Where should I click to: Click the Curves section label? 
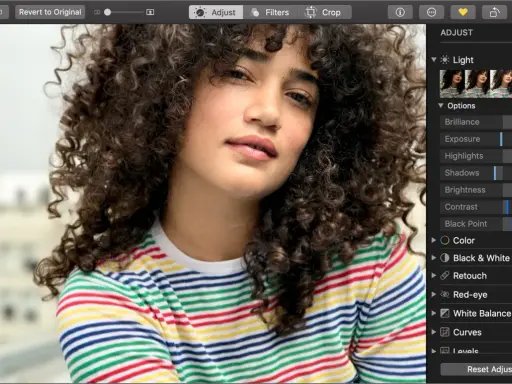point(467,332)
